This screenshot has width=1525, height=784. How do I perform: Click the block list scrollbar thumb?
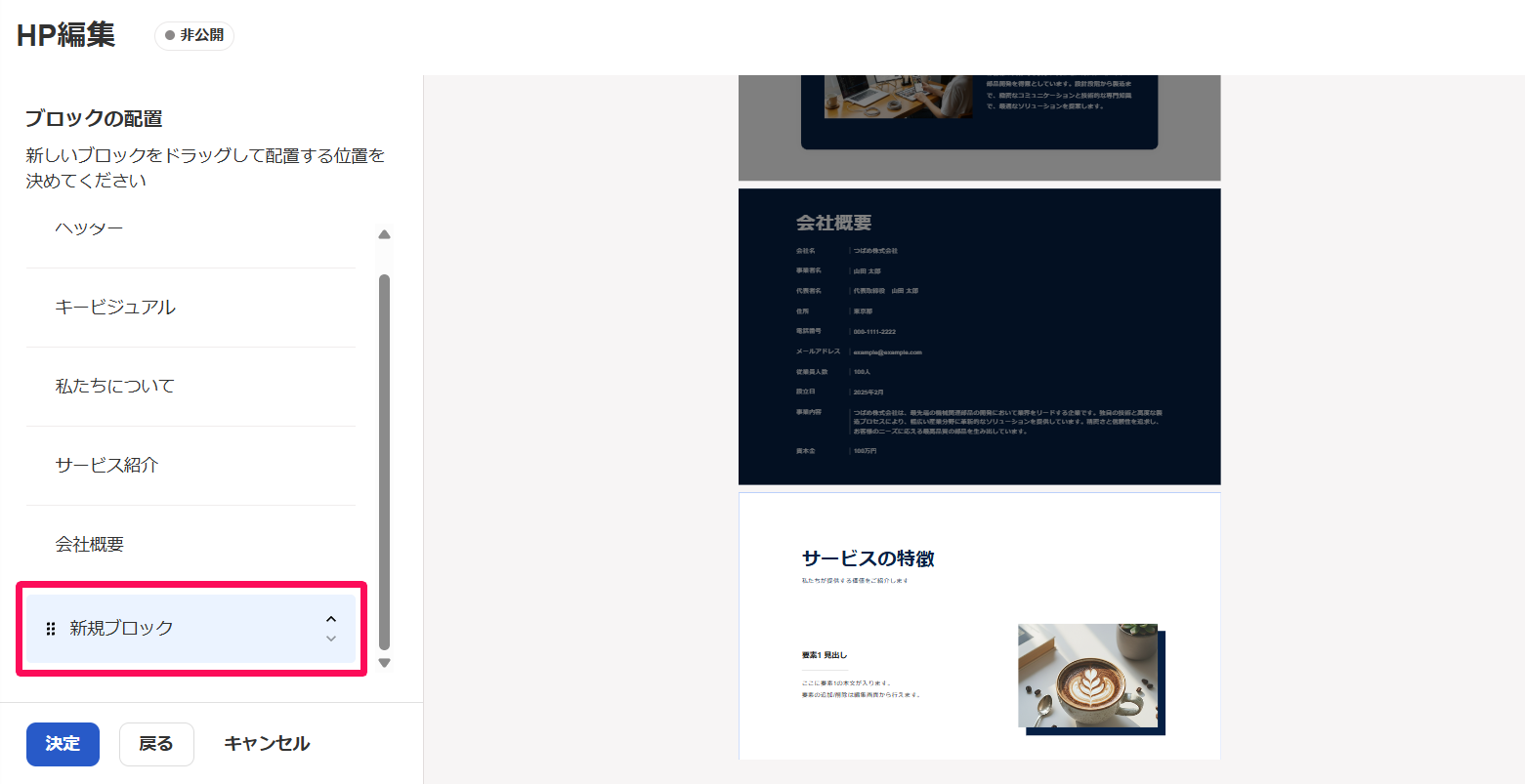[384, 462]
